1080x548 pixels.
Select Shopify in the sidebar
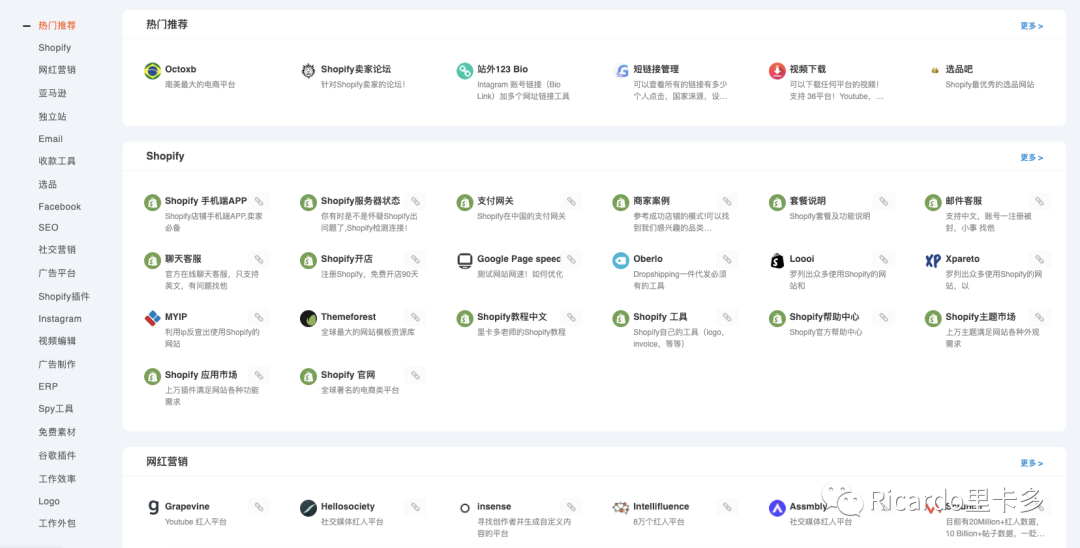pos(54,48)
